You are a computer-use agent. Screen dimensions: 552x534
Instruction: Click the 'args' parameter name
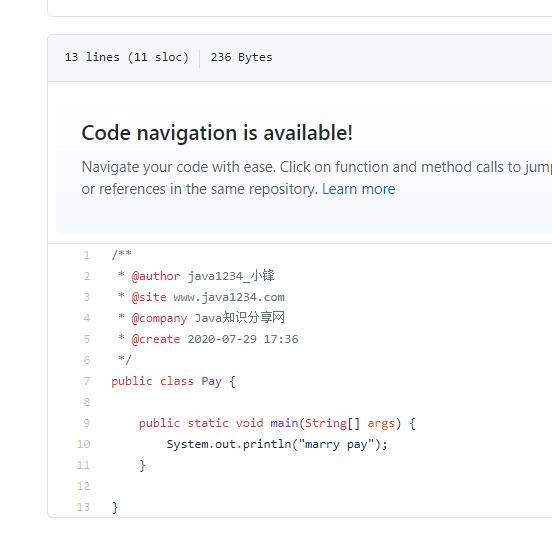click(381, 423)
